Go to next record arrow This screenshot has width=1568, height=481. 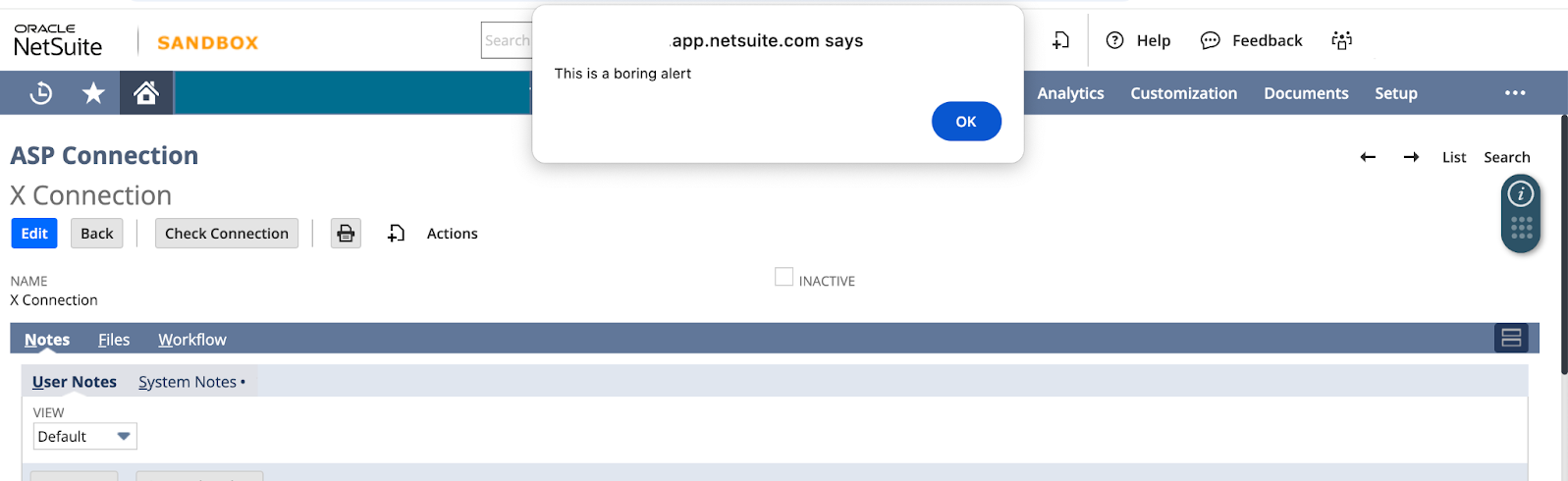(x=1411, y=157)
